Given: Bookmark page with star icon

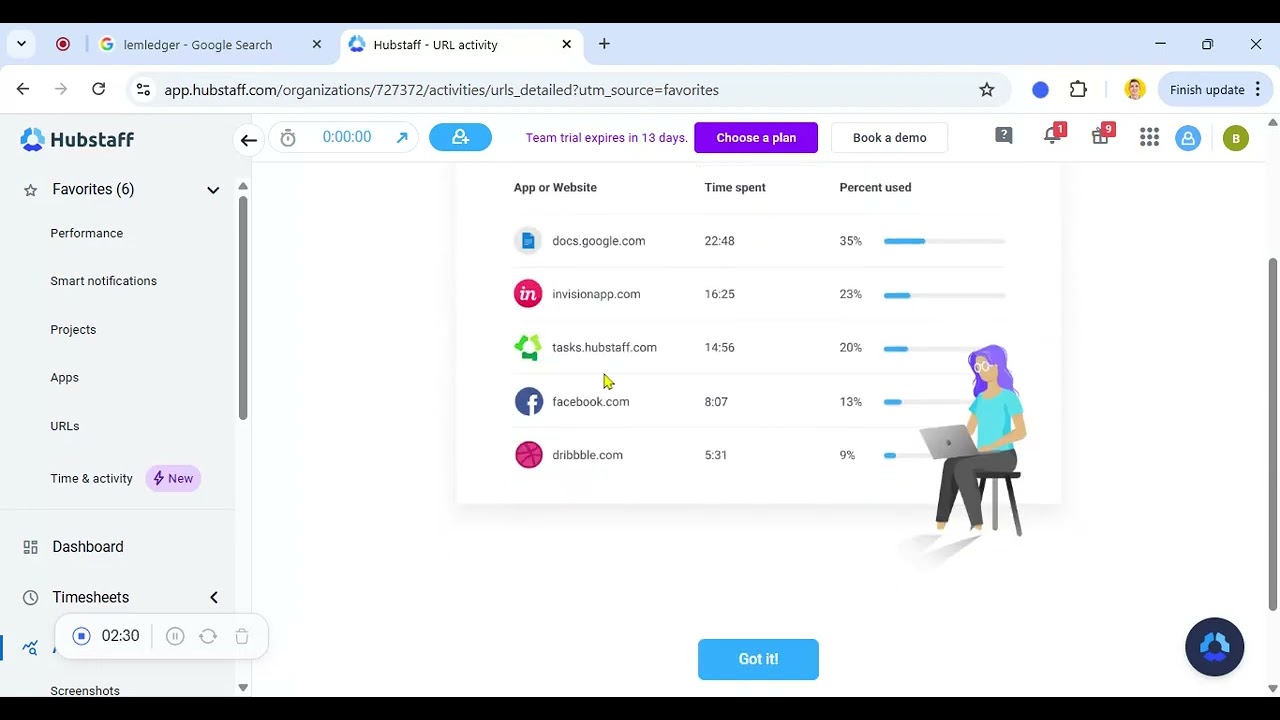Looking at the screenshot, I should [987, 90].
